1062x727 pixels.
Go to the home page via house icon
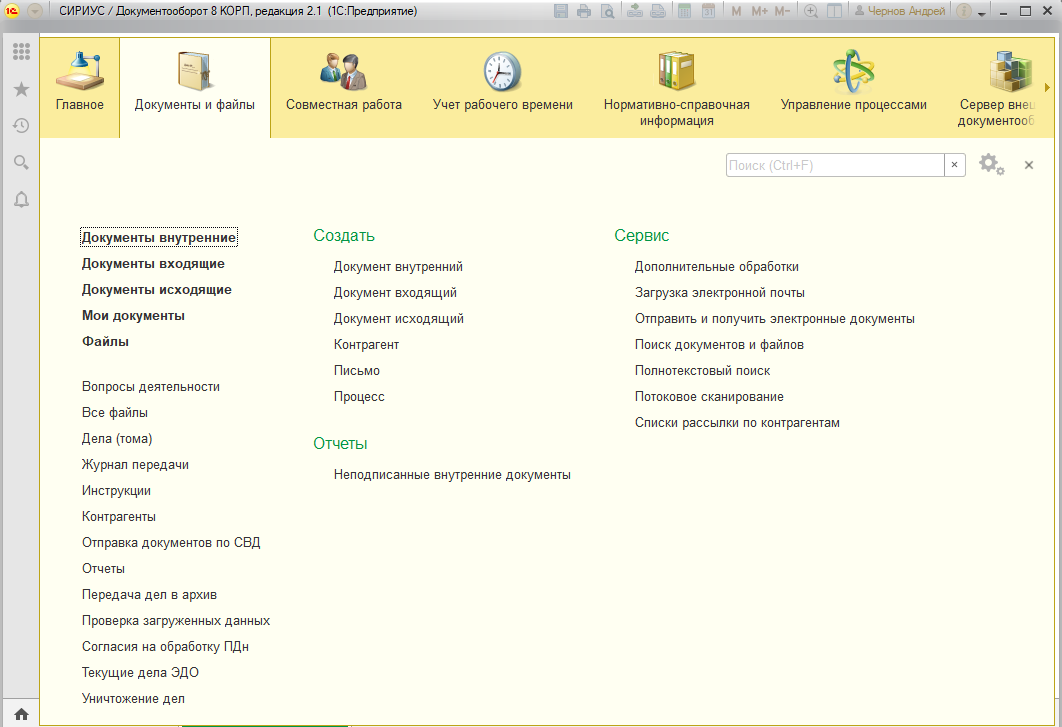coord(21,713)
